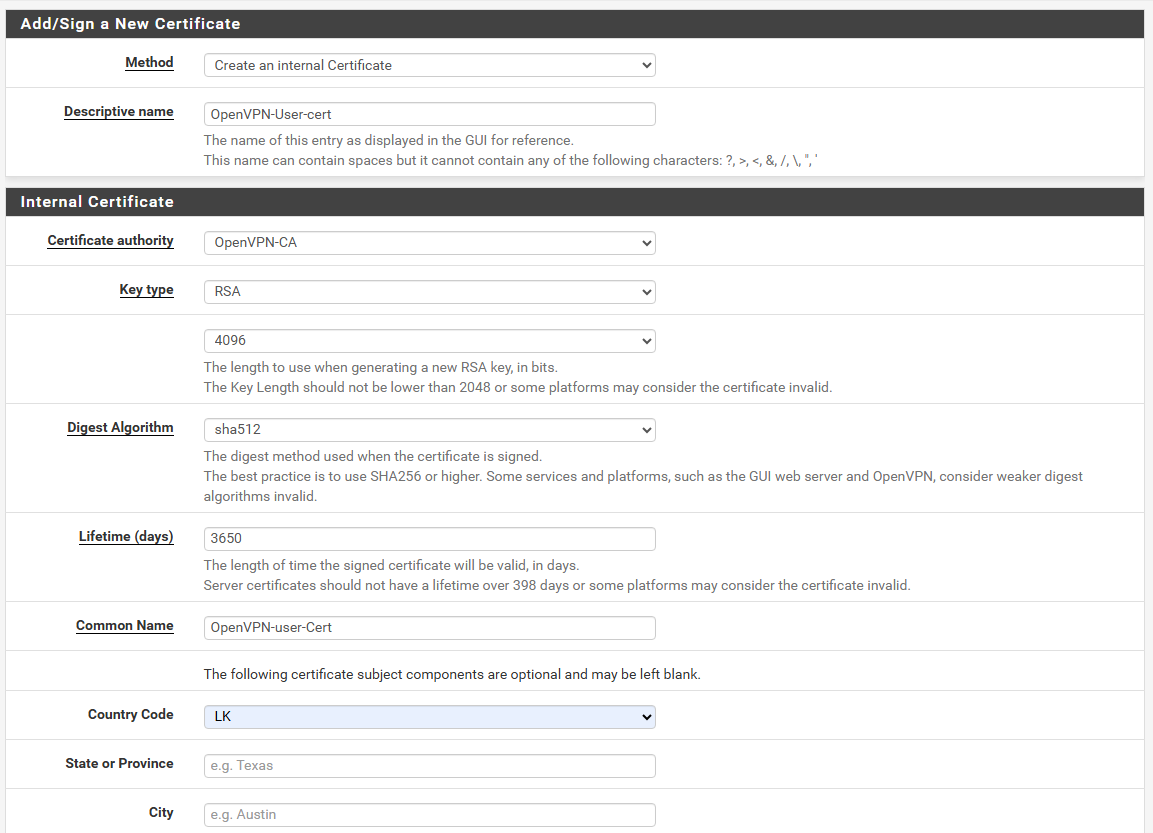1153x833 pixels.
Task: Click 'The digest method used when' help text
Action: (372, 456)
